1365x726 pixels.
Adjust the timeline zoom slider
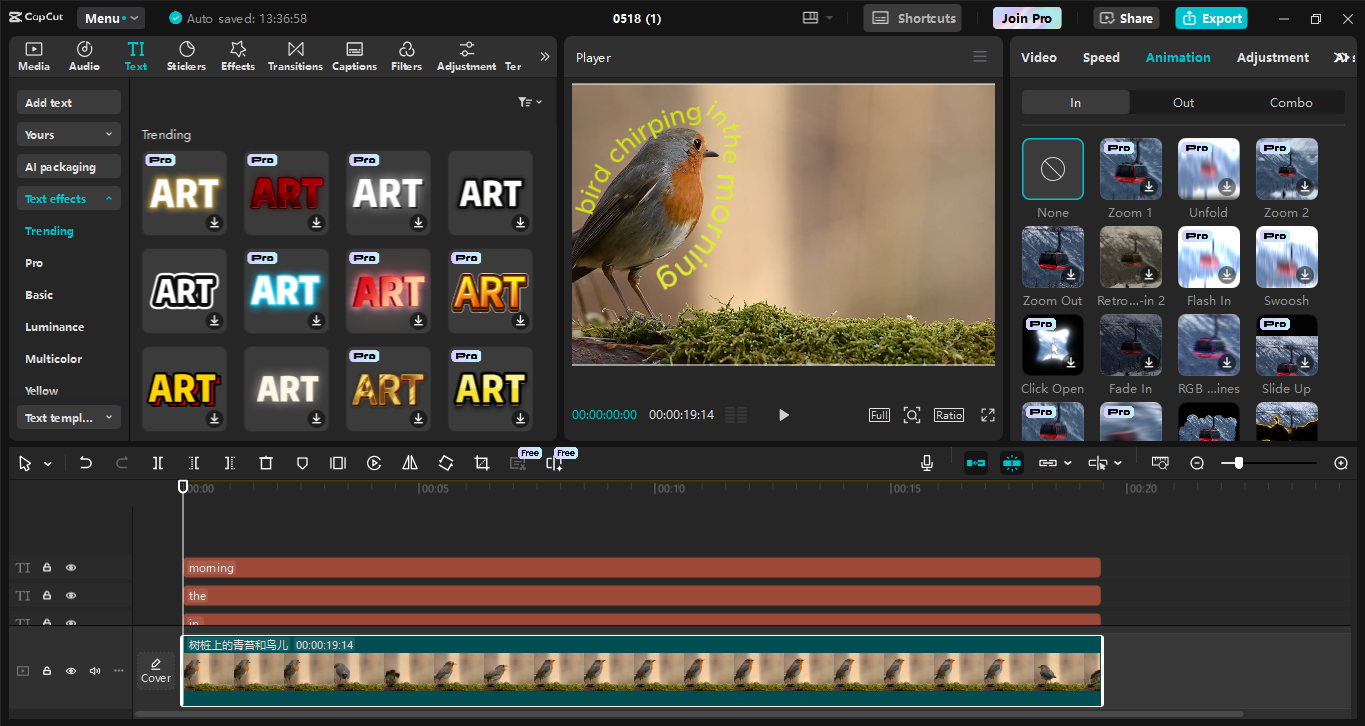pyautogui.click(x=1237, y=463)
